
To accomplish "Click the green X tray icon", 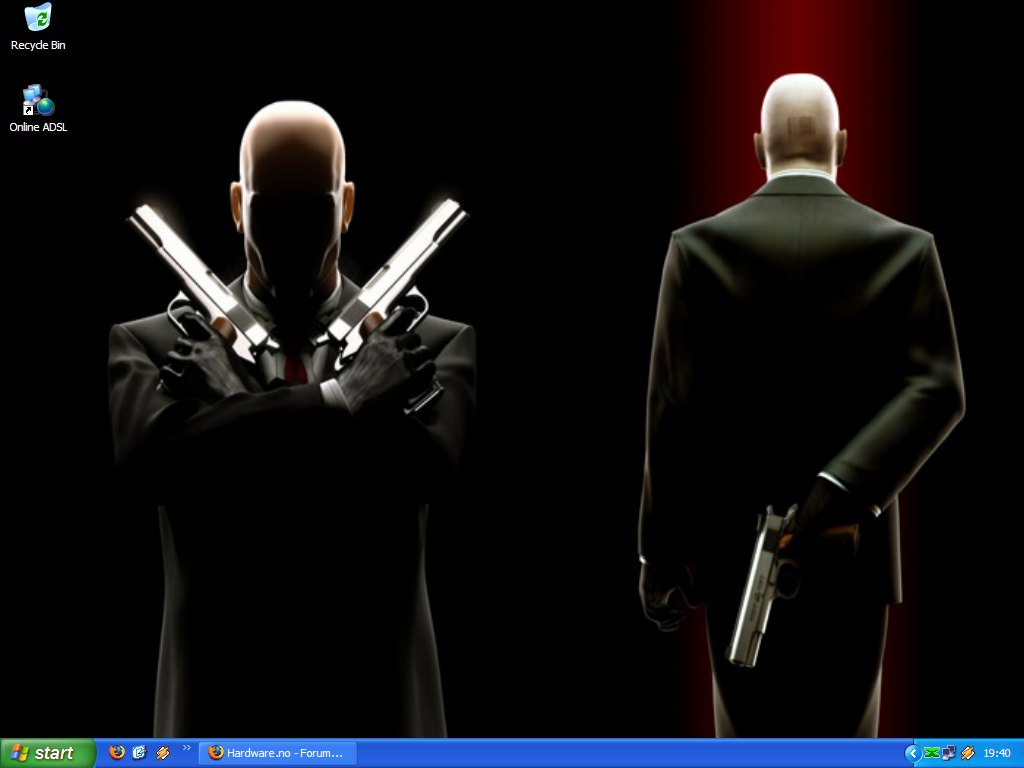I will pyautogui.click(x=931, y=753).
